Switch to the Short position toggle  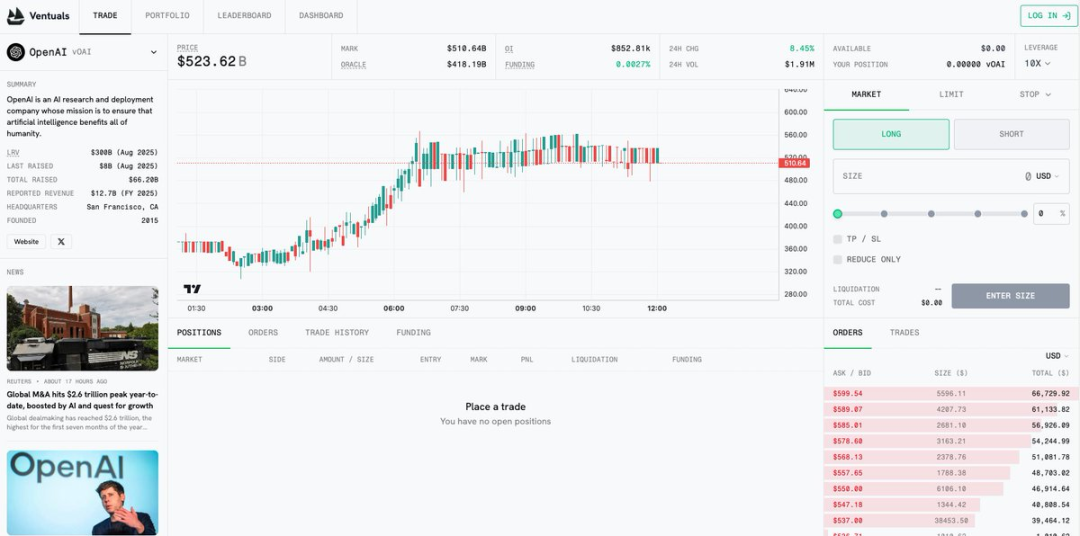coord(1011,134)
